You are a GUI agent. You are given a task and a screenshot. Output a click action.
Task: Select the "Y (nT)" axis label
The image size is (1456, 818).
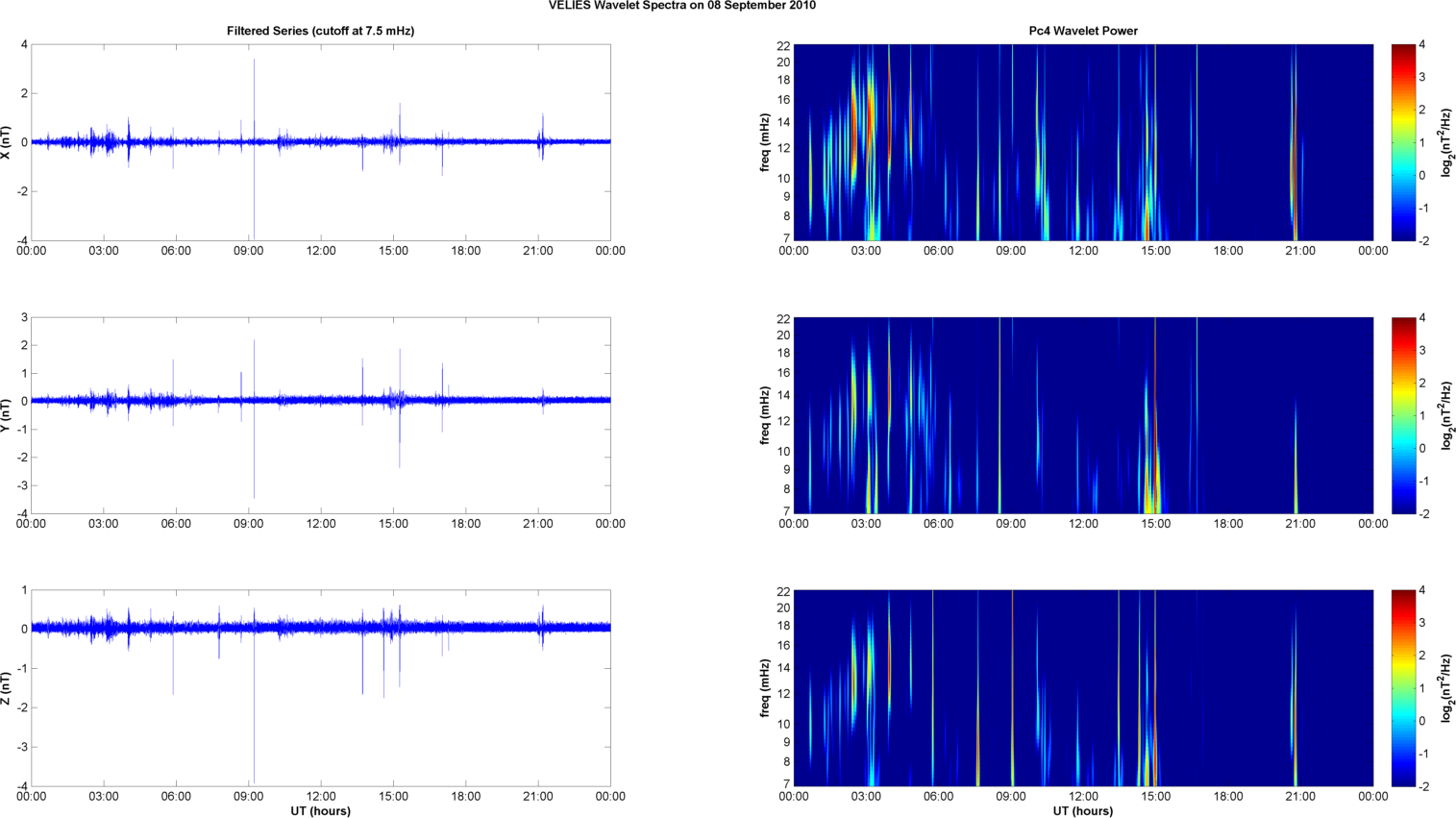pyautogui.click(x=7, y=415)
